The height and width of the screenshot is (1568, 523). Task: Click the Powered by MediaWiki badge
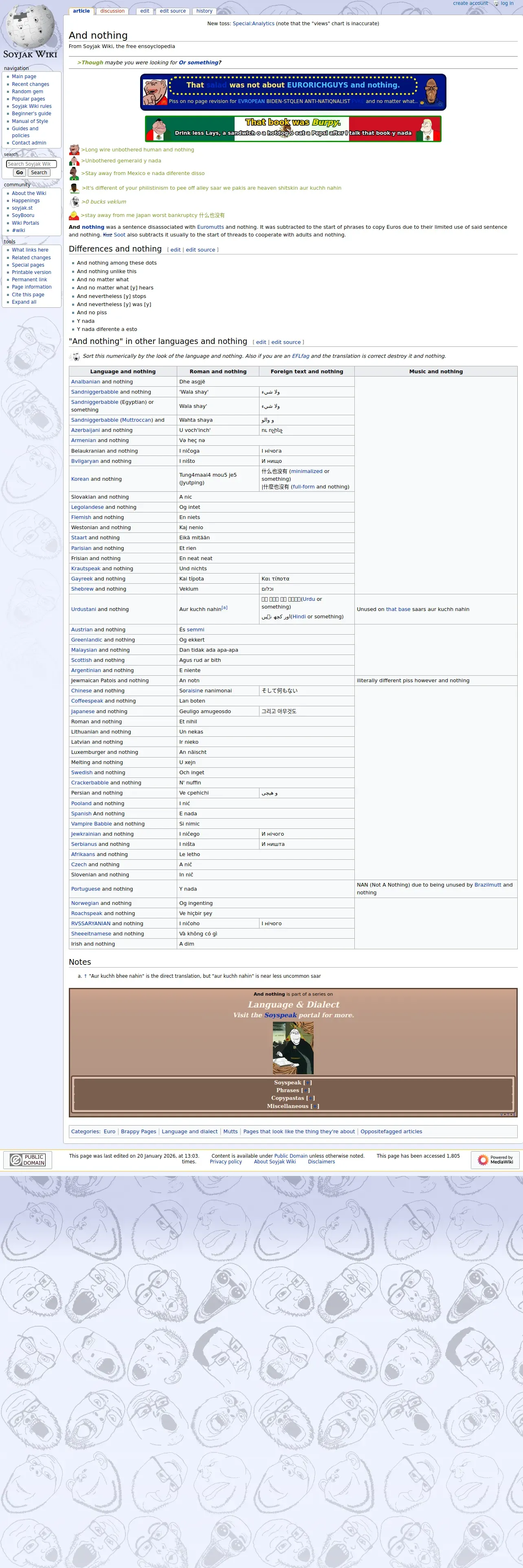495,1160
